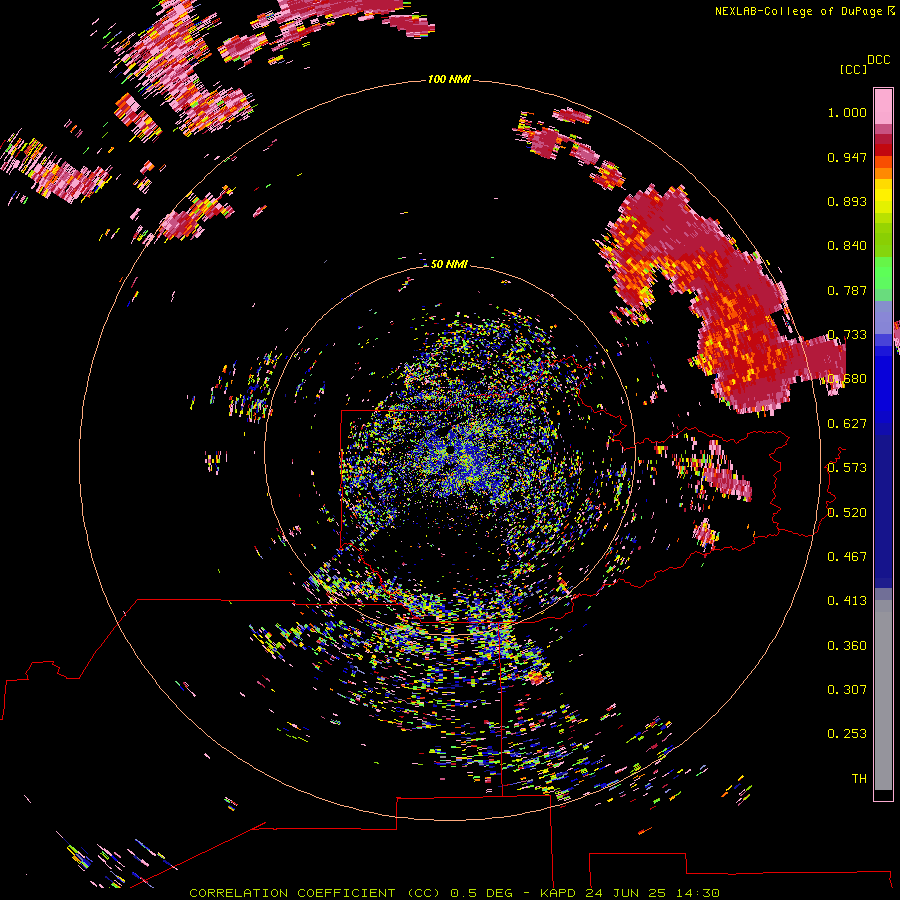Click the TH threshold label
Image resolution: width=900 pixels, height=900 pixels.
859,779
